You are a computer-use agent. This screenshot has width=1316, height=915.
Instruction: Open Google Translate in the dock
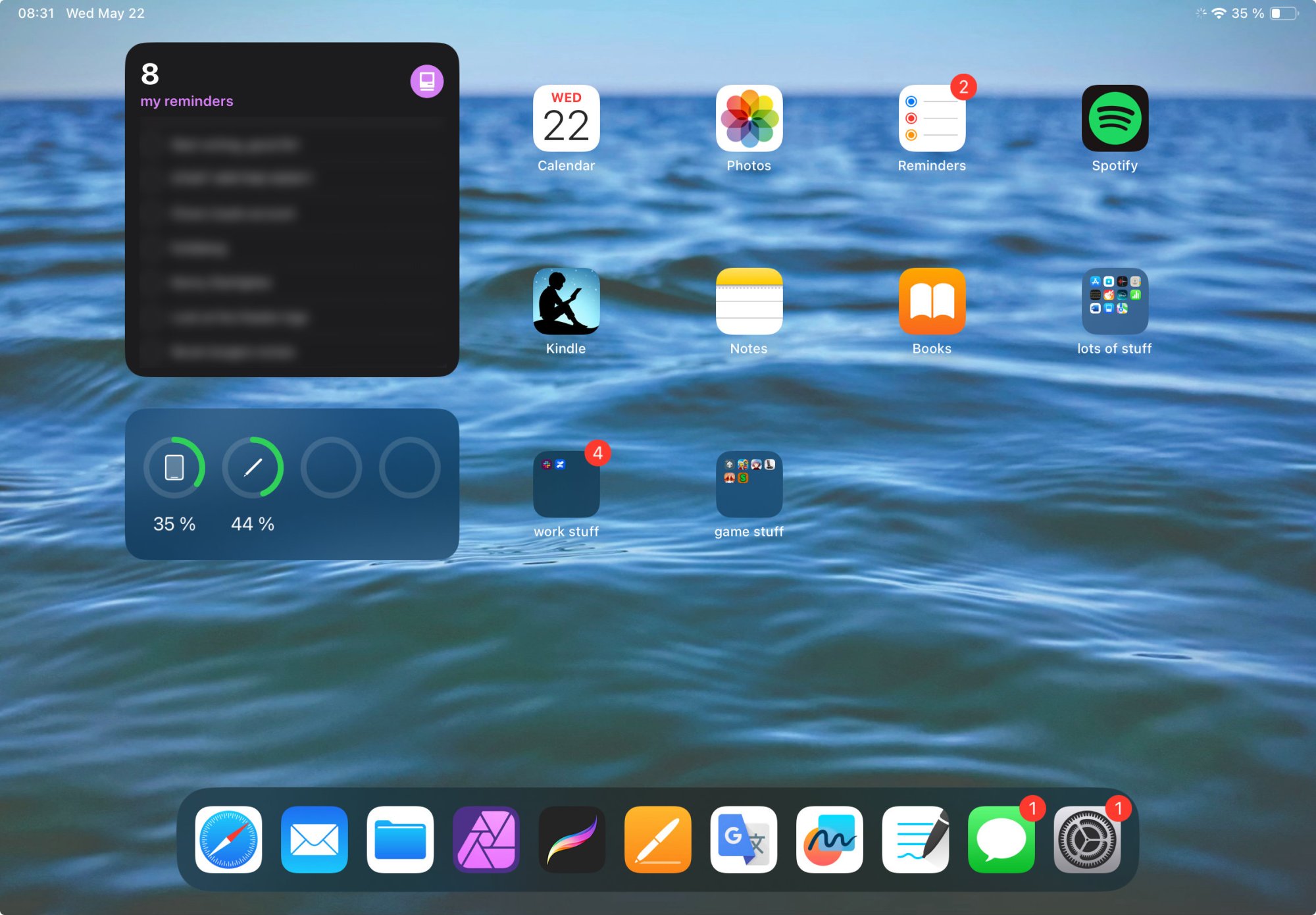[744, 839]
